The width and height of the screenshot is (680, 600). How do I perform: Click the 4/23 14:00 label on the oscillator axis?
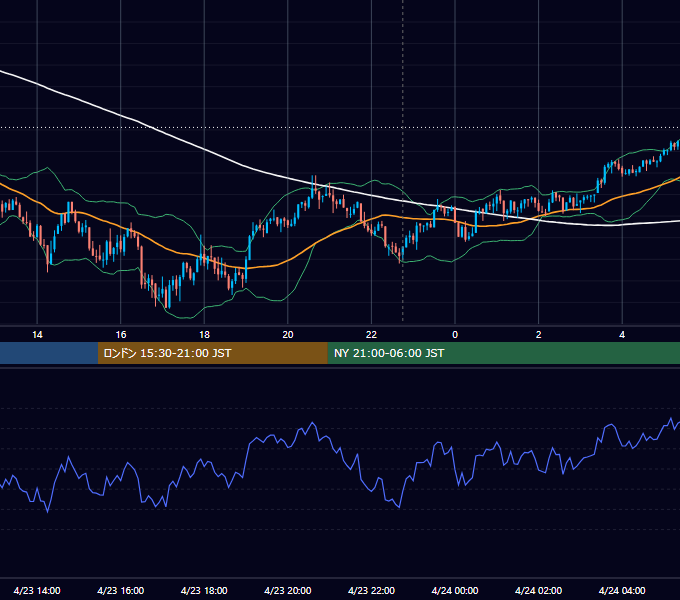pyautogui.click(x=37, y=590)
